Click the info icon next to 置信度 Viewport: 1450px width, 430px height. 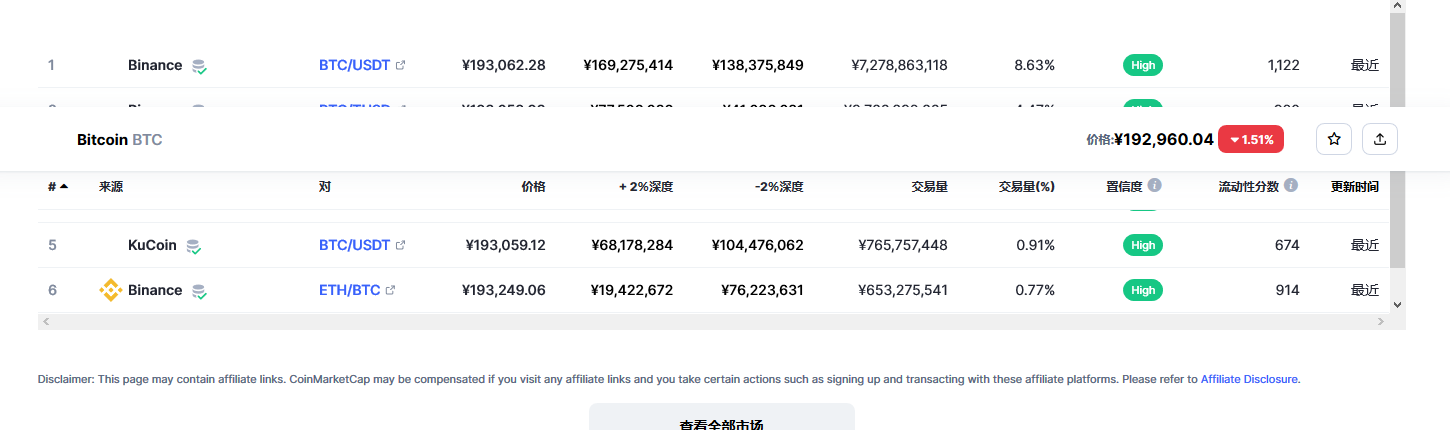click(x=1155, y=186)
